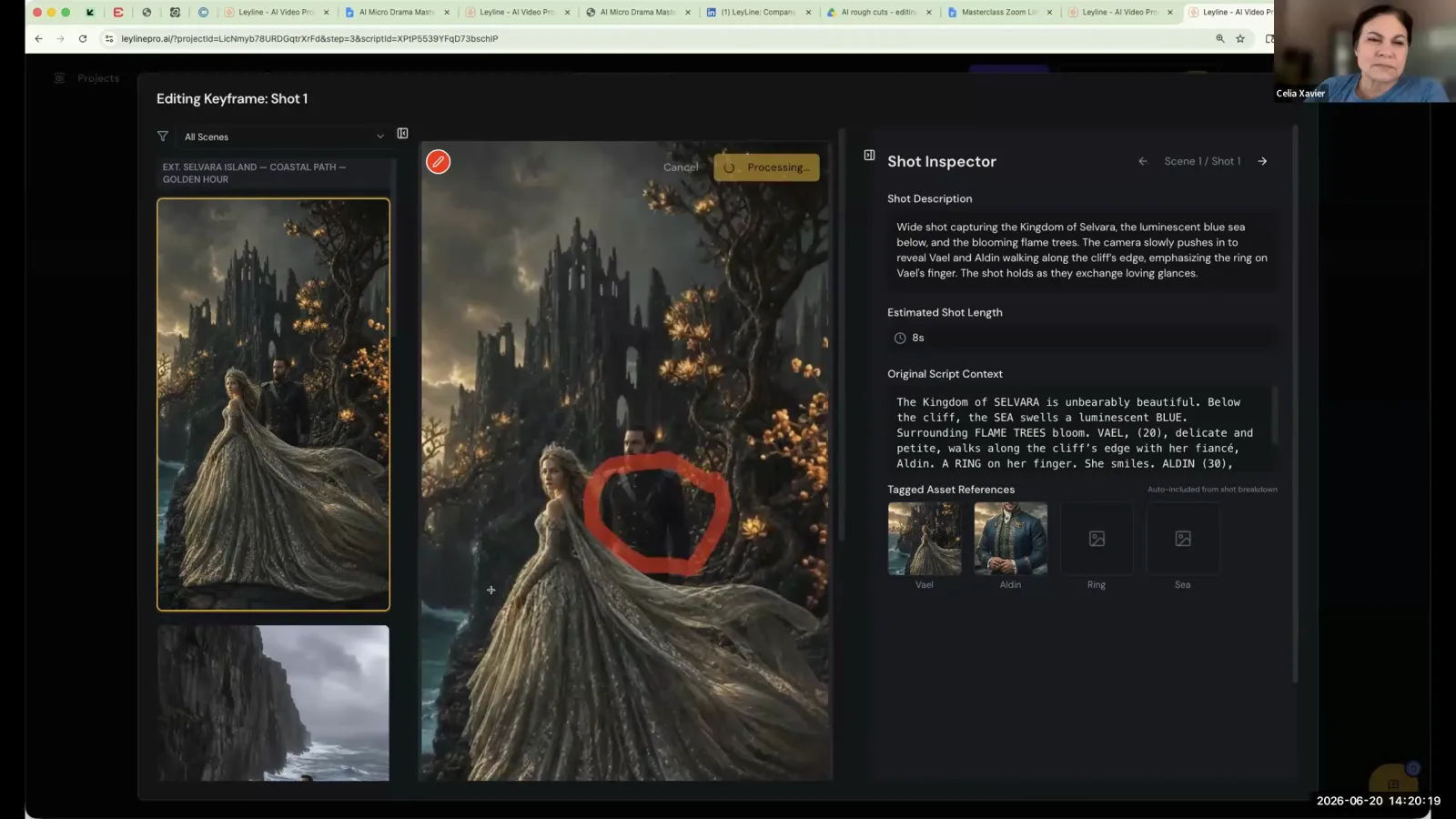
Task: Close the Masterclass Zoom tab
Action: click(x=1049, y=13)
